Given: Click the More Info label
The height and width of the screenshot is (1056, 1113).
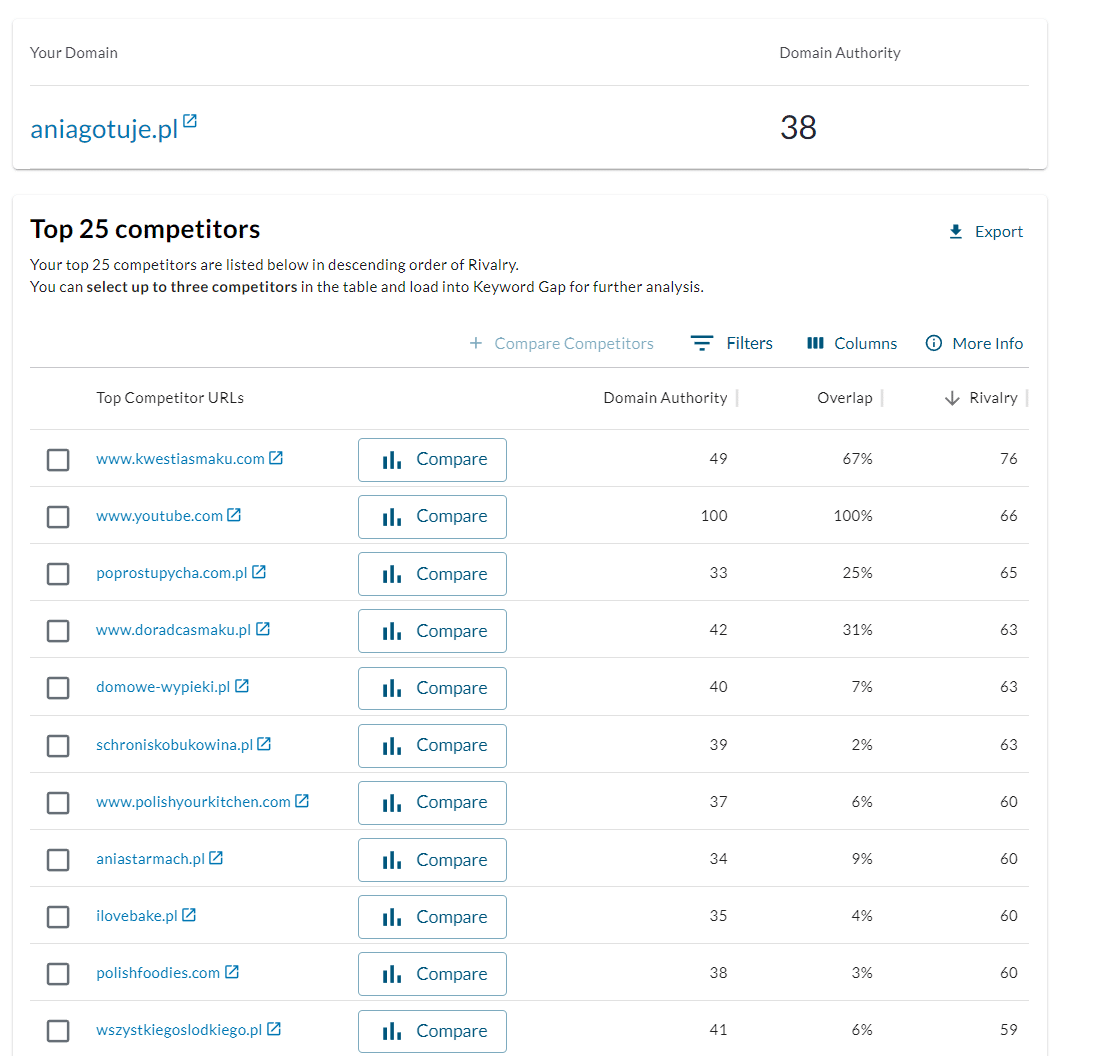Looking at the screenshot, I should [x=988, y=343].
